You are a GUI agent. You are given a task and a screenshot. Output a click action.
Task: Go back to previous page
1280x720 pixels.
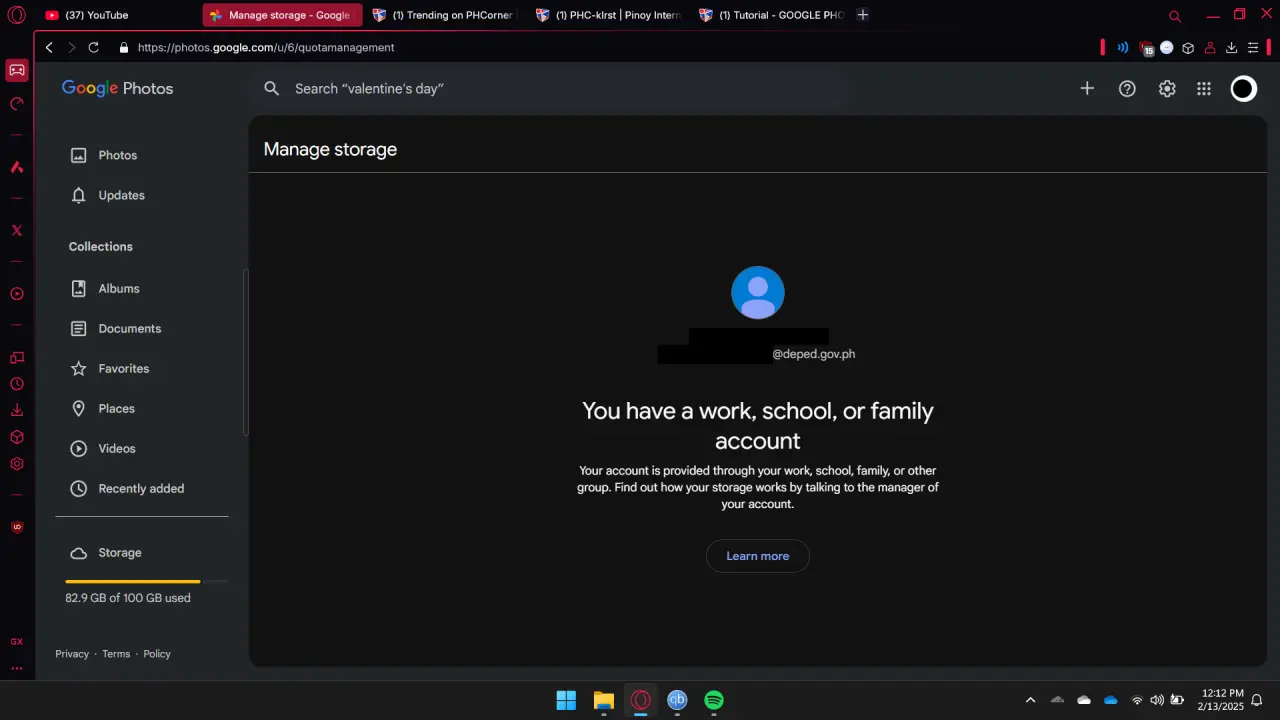pyautogui.click(x=49, y=47)
